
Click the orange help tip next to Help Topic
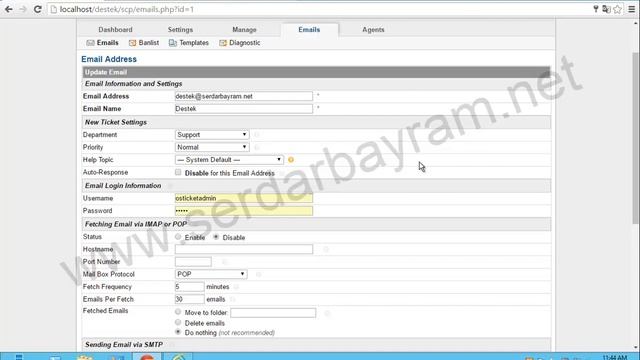[x=291, y=160]
